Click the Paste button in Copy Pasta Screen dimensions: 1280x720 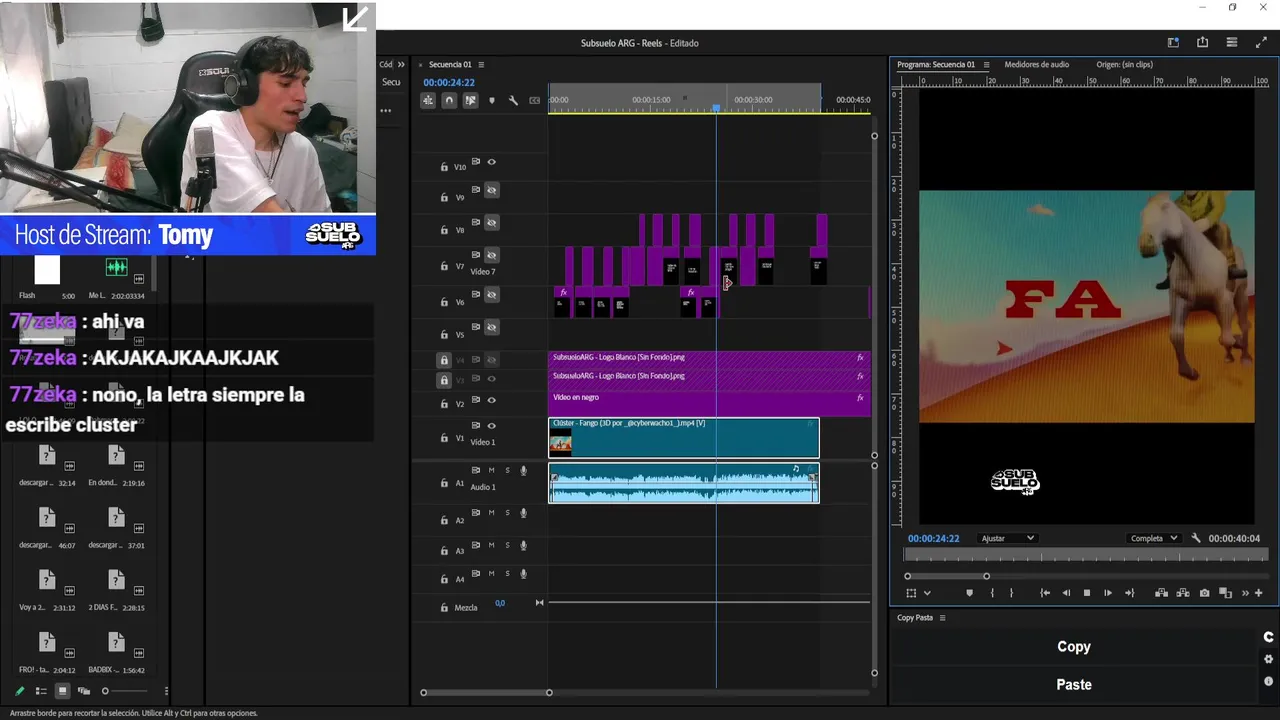point(1074,685)
